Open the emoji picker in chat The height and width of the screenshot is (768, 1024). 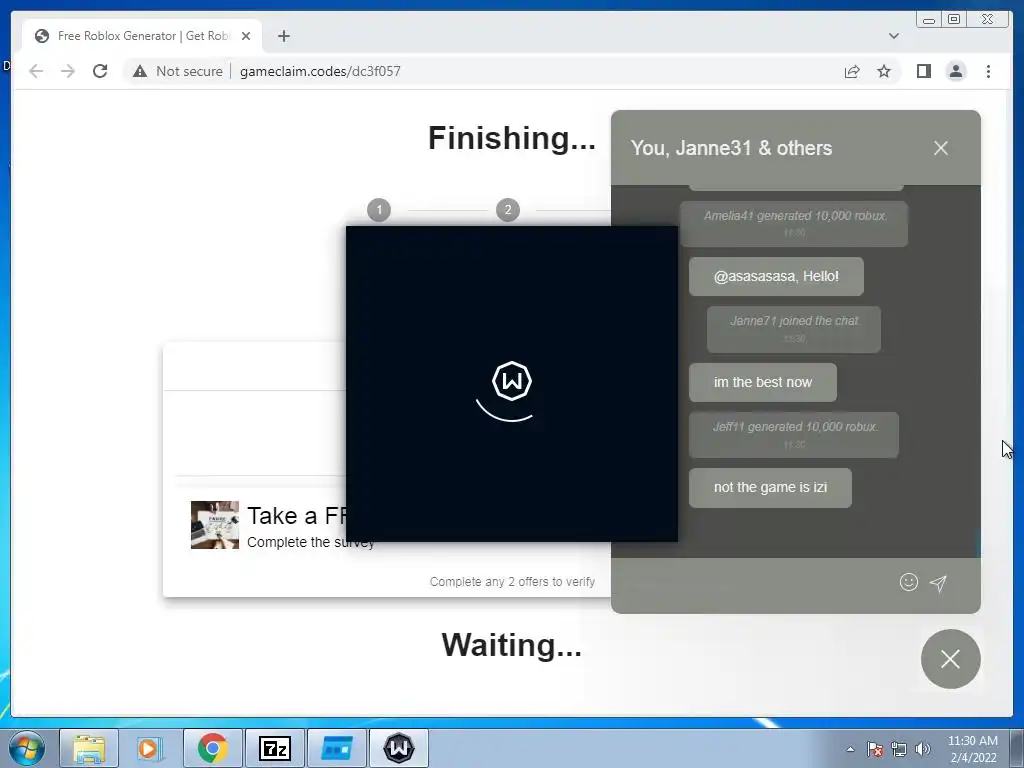[x=908, y=582]
